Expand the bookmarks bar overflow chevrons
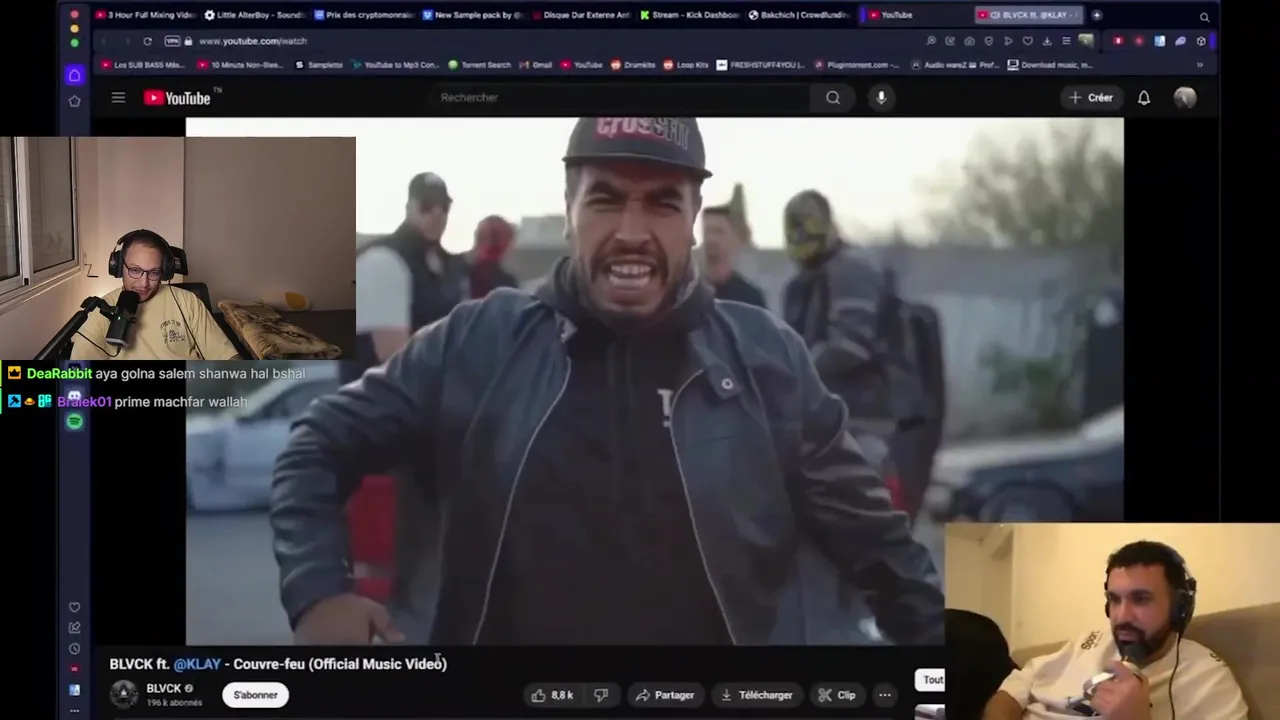 [1200, 65]
